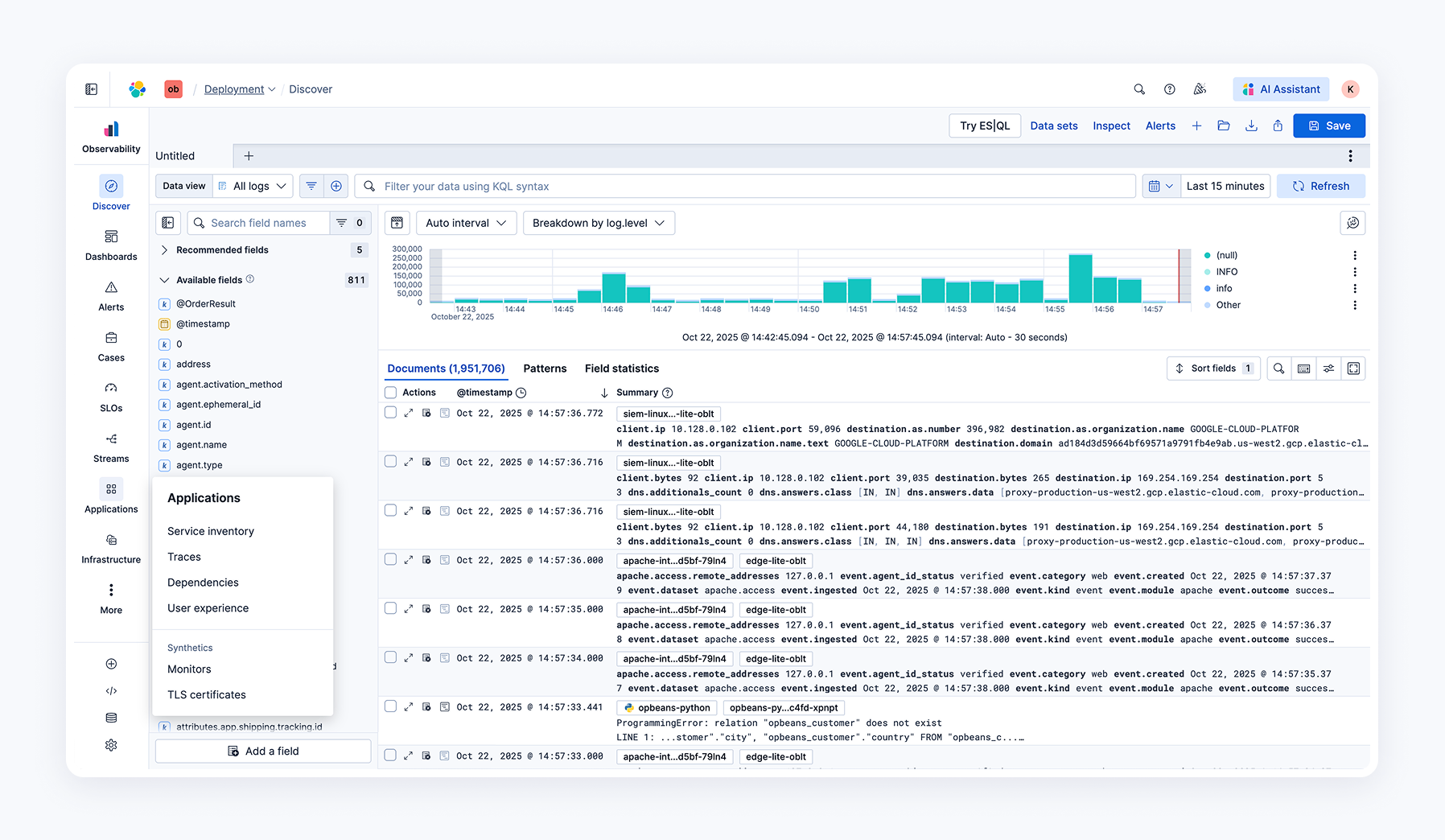The width and height of the screenshot is (1445, 840).
Task: Focus the KQL filter query field
Action: tap(745, 186)
